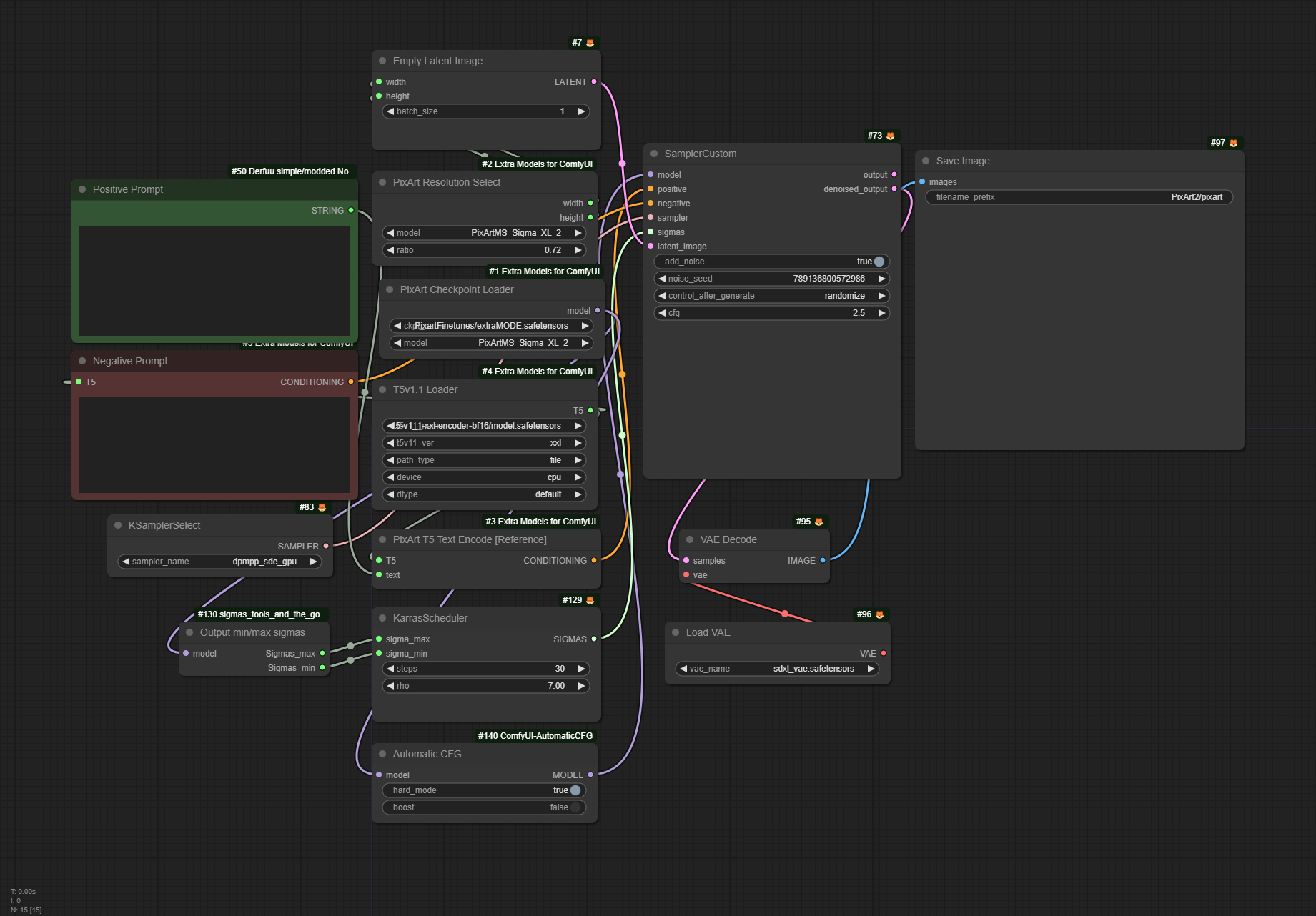Click the Positive Prompt node title
Screen dimensions: 1316x916
tap(128, 189)
